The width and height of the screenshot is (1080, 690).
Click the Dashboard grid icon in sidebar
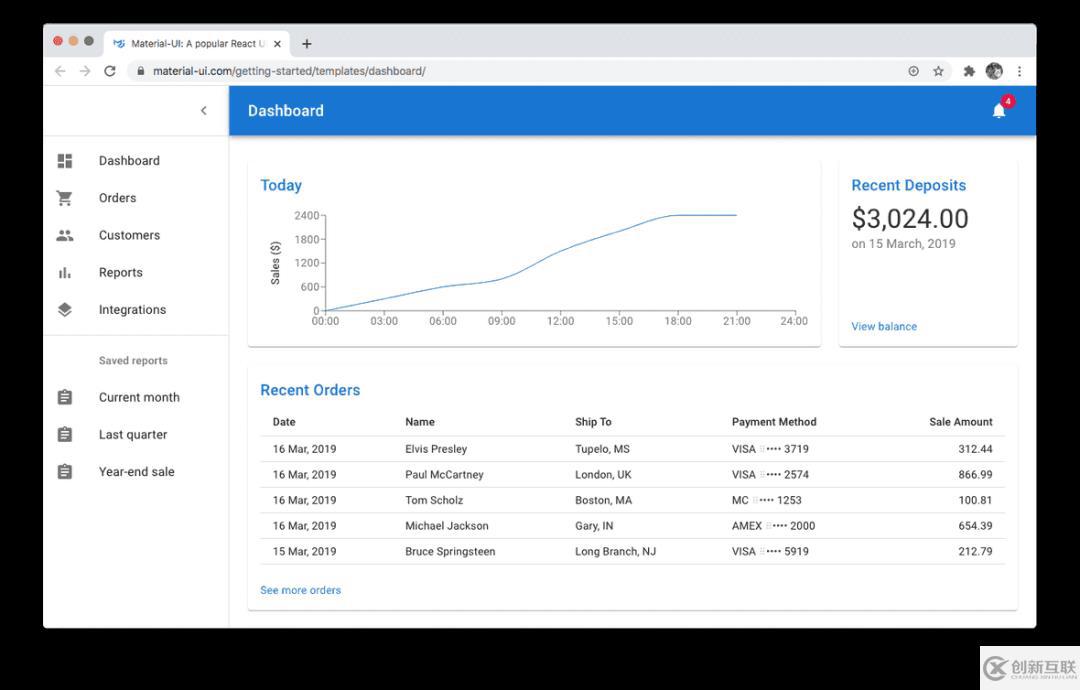pos(65,160)
